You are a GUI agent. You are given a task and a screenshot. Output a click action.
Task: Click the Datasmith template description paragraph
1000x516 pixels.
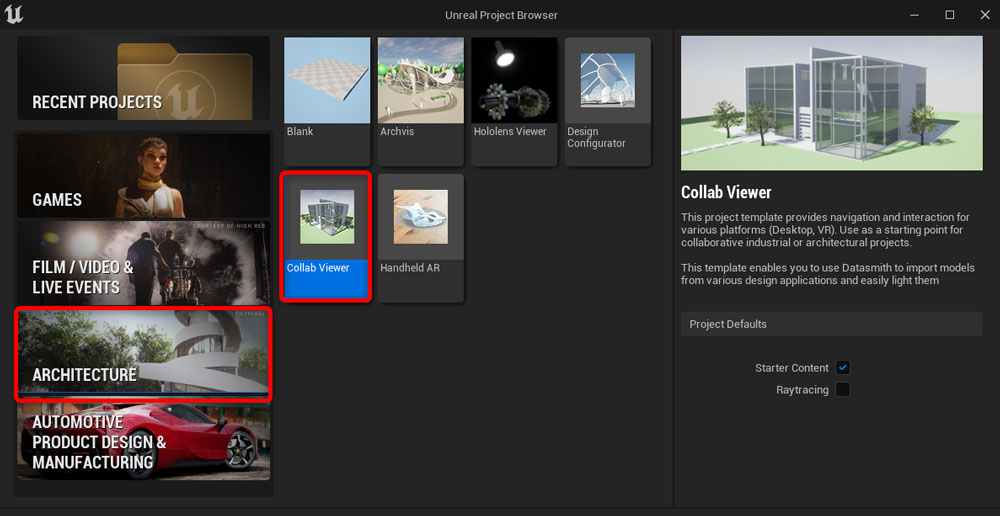pyautogui.click(x=828, y=274)
